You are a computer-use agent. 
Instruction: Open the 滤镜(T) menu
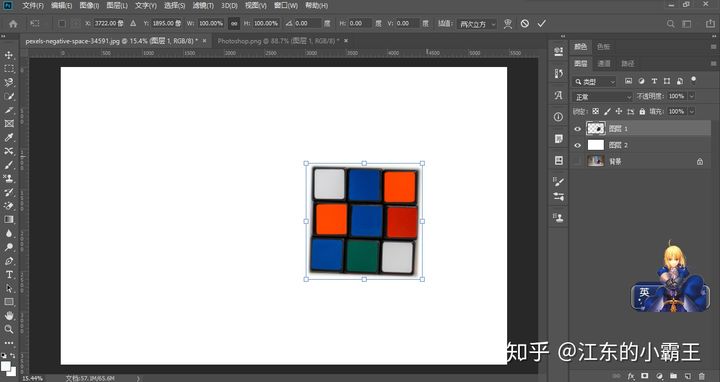(203, 6)
